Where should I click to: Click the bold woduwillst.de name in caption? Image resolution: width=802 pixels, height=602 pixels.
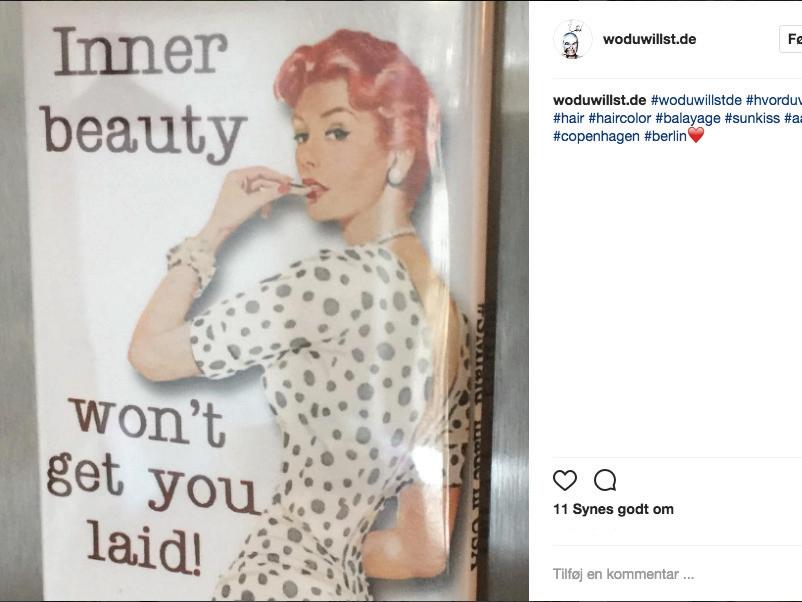(599, 100)
